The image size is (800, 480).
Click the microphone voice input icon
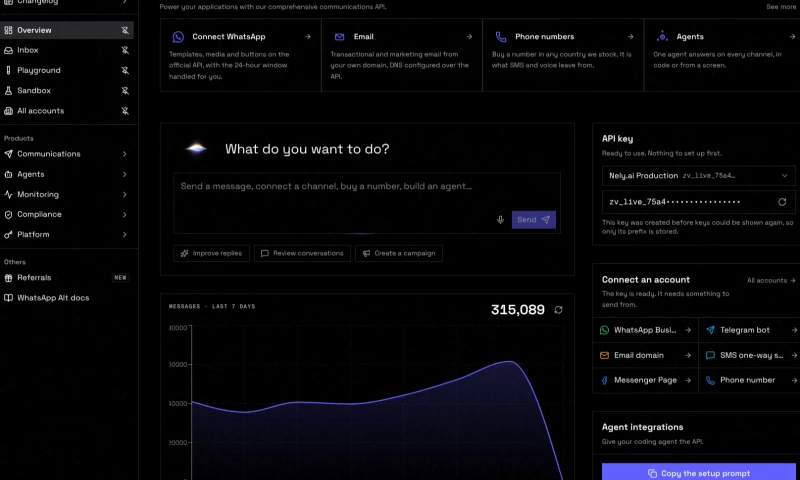coord(501,220)
